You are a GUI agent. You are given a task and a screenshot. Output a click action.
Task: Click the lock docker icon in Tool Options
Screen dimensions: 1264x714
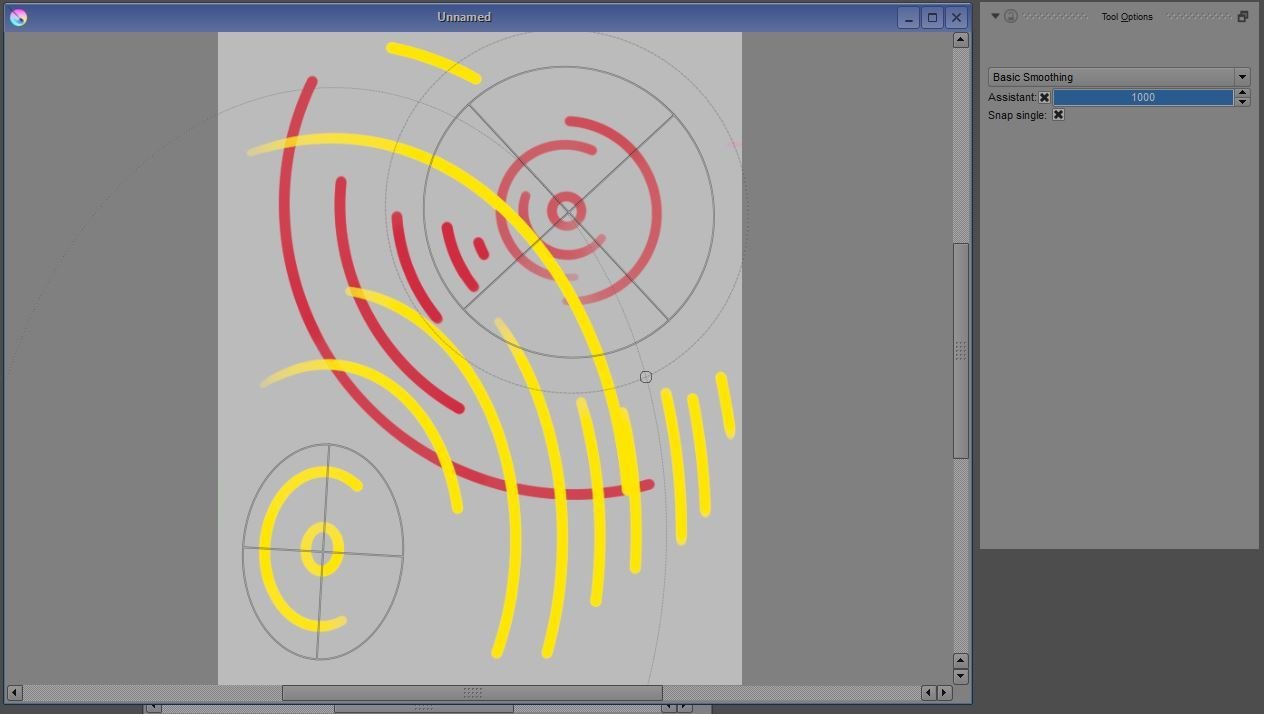[x=1011, y=16]
